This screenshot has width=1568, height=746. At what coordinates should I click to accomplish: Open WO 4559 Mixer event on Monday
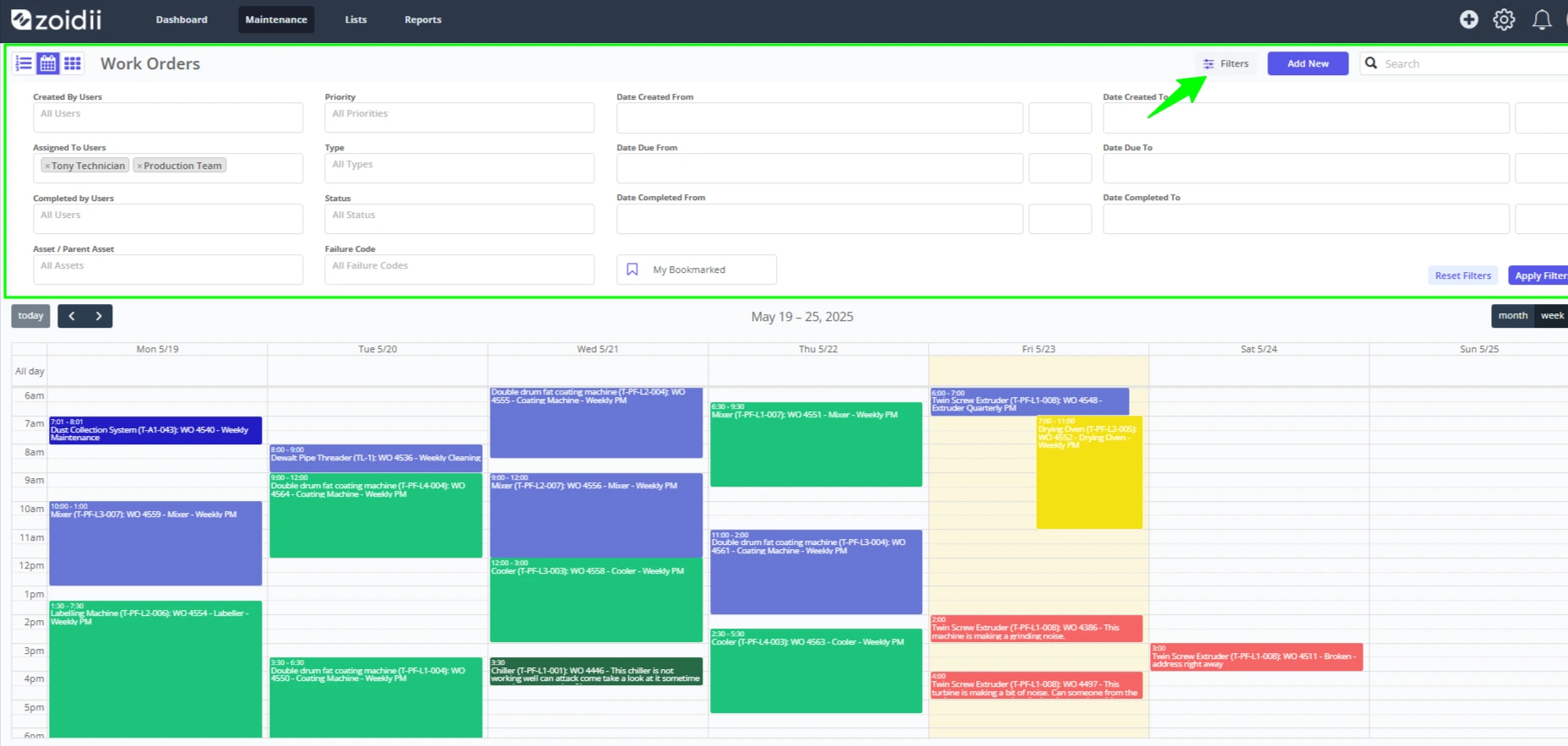click(155, 543)
